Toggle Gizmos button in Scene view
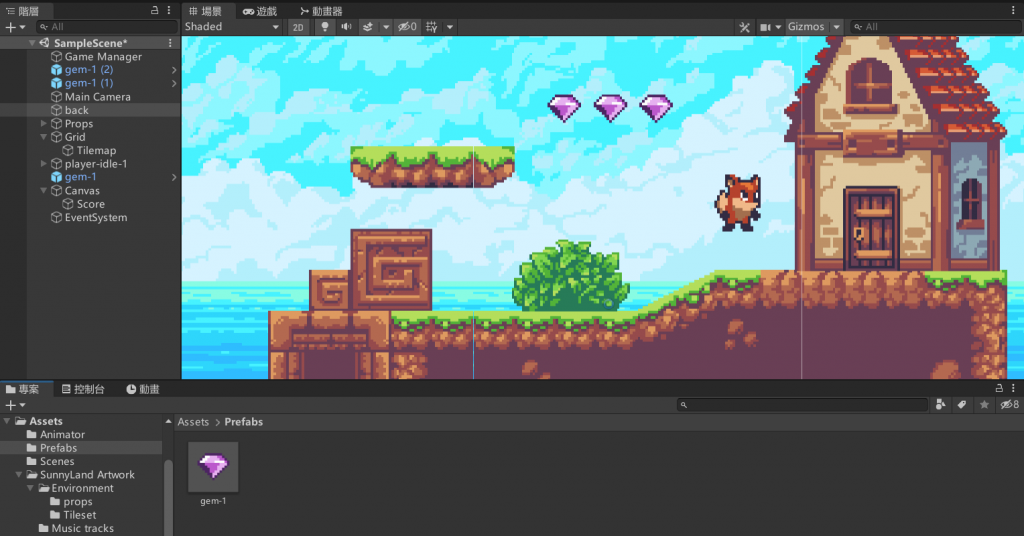Screen dimensions: 1024x536 (806, 27)
